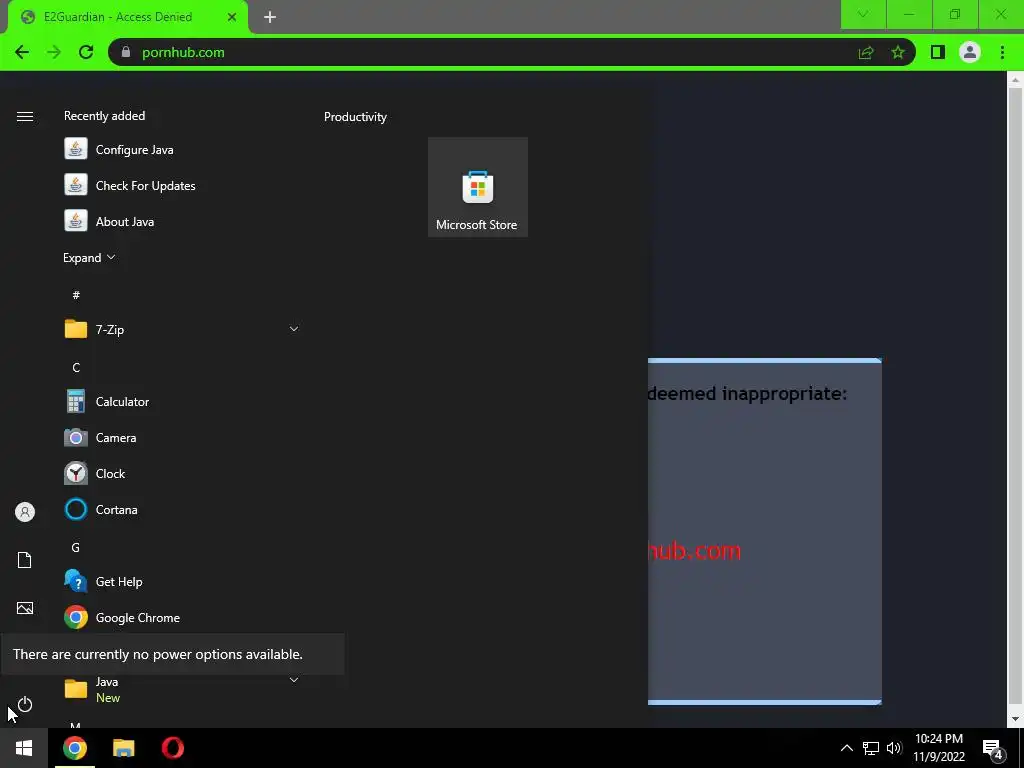Click the Power button in Start
Image resolution: width=1024 pixels, height=768 pixels.
(25, 705)
